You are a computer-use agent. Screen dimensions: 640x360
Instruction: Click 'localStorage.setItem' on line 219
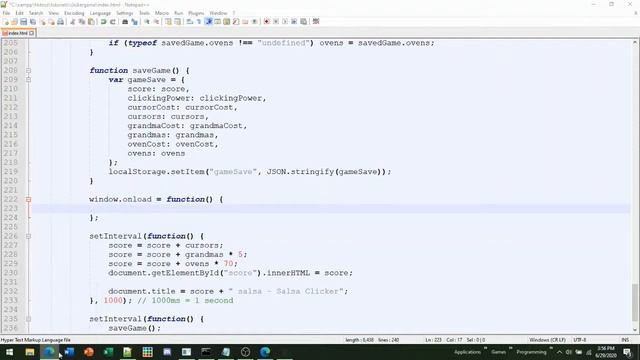tap(156, 172)
